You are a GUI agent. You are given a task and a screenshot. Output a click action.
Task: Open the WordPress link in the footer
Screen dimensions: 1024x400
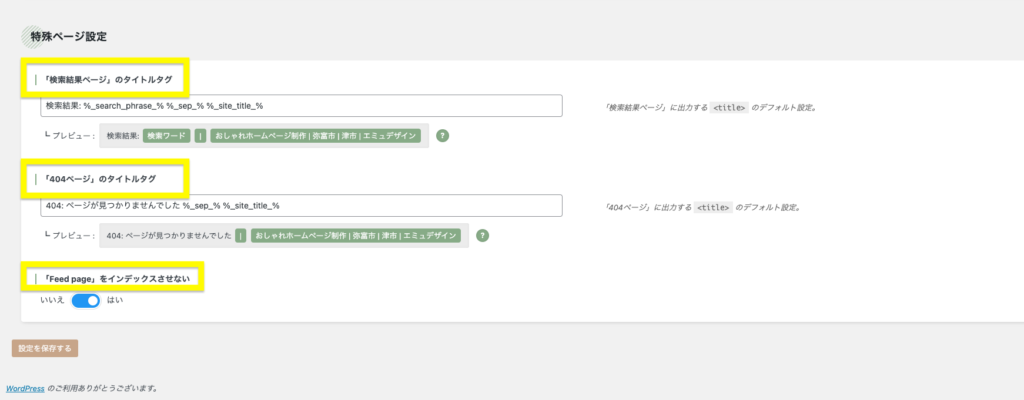[25, 388]
